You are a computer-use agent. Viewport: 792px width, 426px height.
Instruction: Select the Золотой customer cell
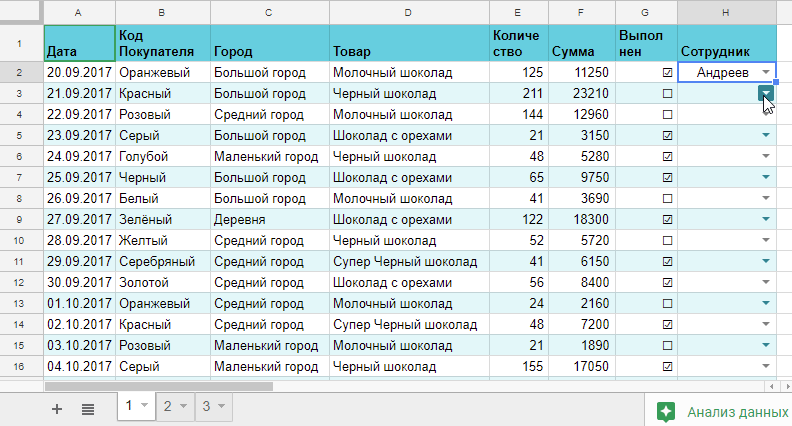click(x=163, y=282)
